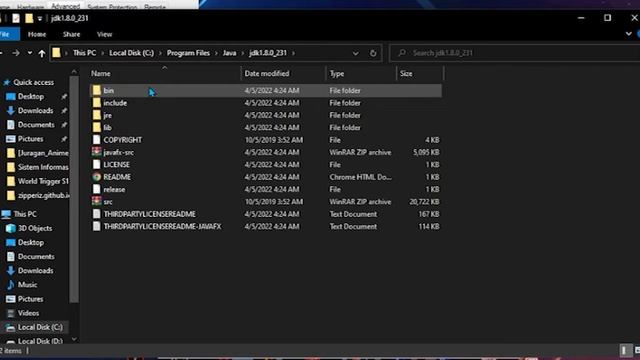This screenshot has height=360, width=640.
Task: Open zipperiz.github.io folder in sidebar
Action: 43,196
